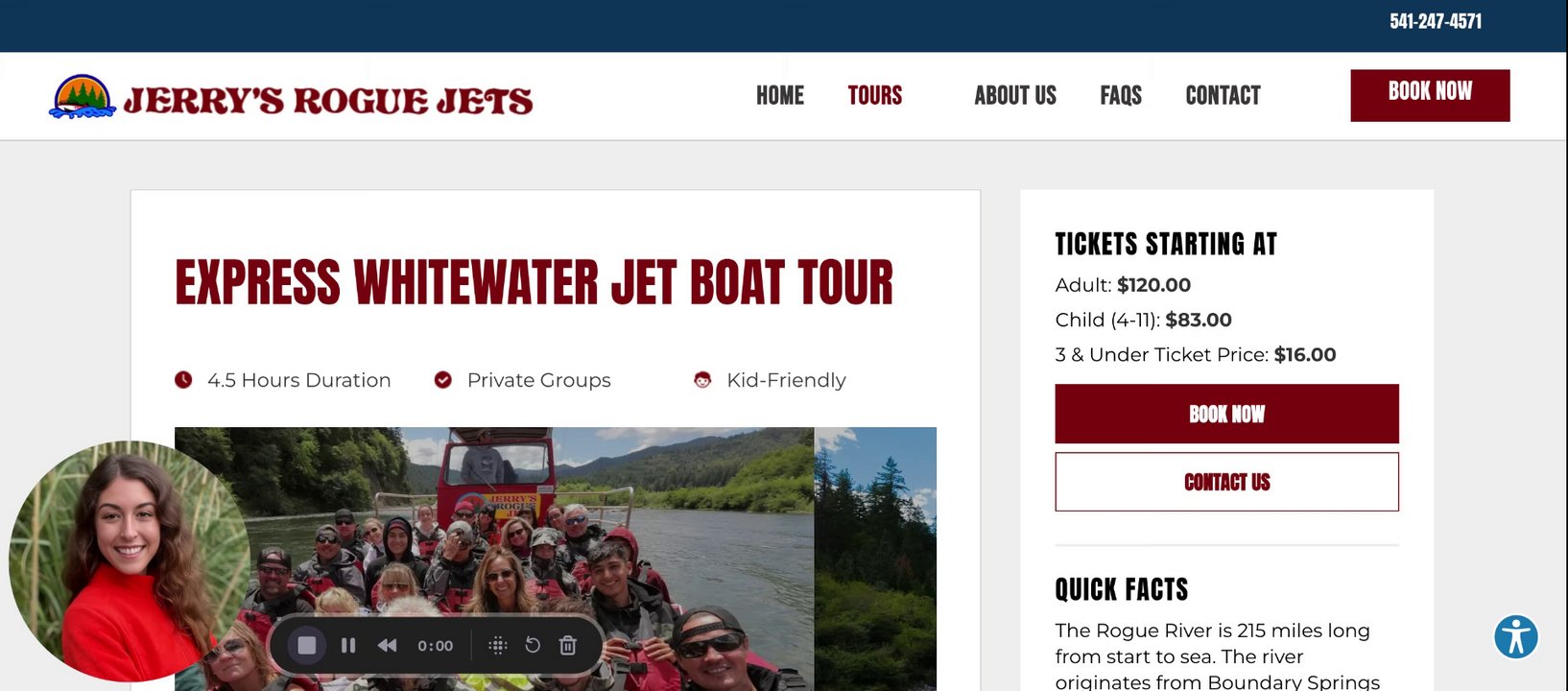Delete the recording with the trash icon
Image resolution: width=1568 pixels, height=691 pixels.
tap(568, 645)
